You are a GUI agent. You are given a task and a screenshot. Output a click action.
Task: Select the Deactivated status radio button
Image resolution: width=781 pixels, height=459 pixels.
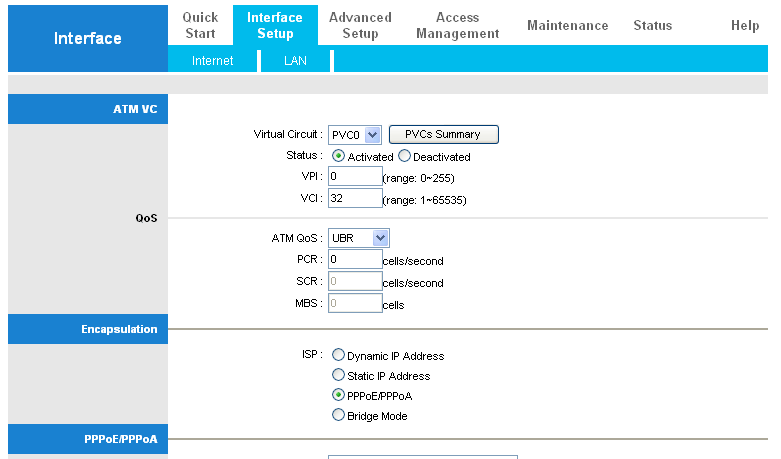[x=404, y=156]
